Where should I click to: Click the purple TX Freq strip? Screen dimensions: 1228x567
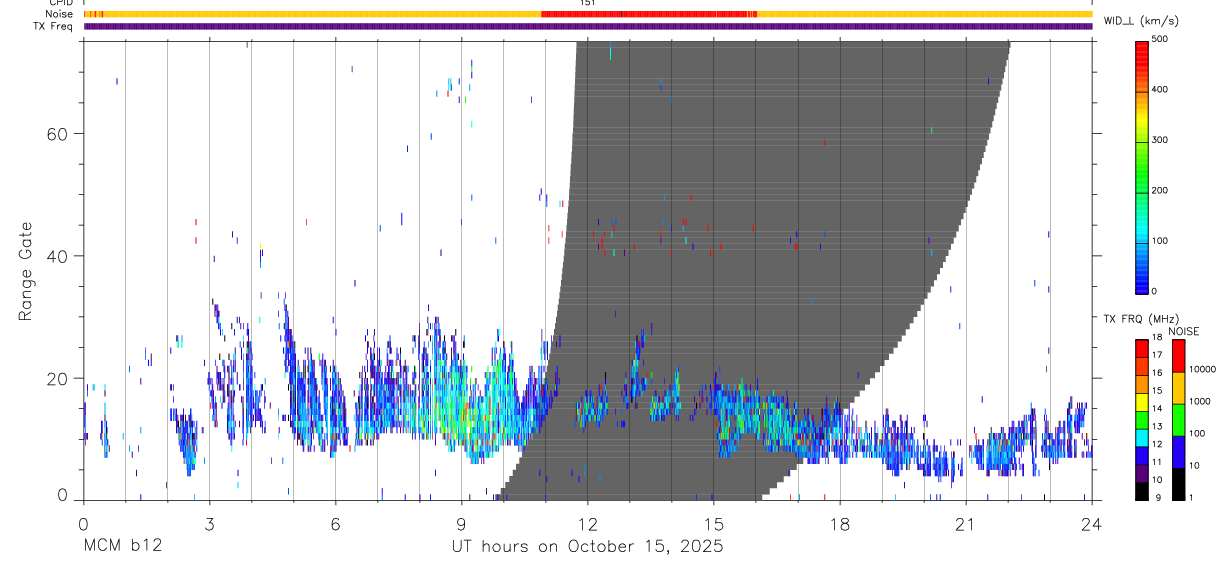click(588, 26)
